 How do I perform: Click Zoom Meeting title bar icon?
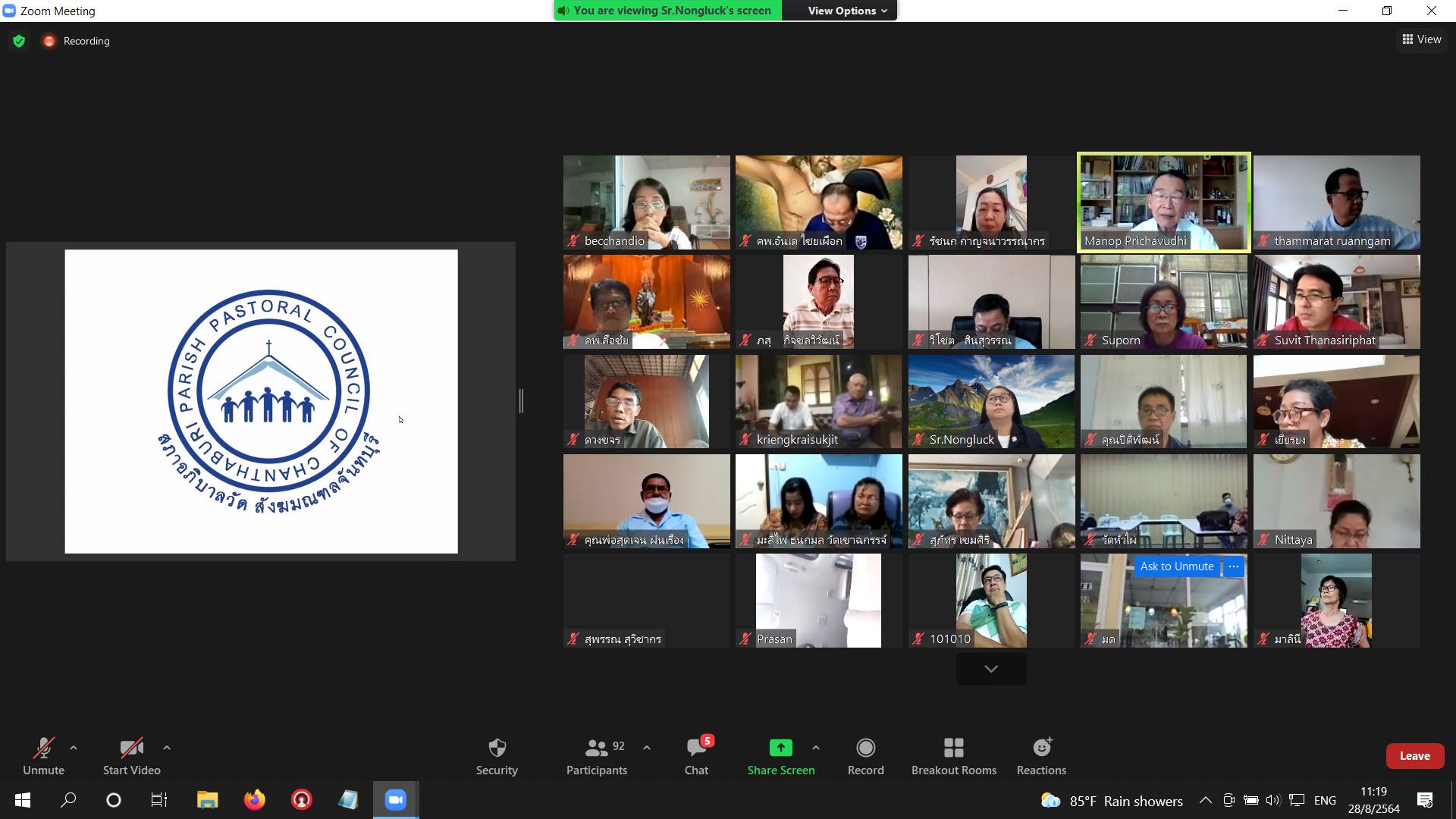(9, 11)
